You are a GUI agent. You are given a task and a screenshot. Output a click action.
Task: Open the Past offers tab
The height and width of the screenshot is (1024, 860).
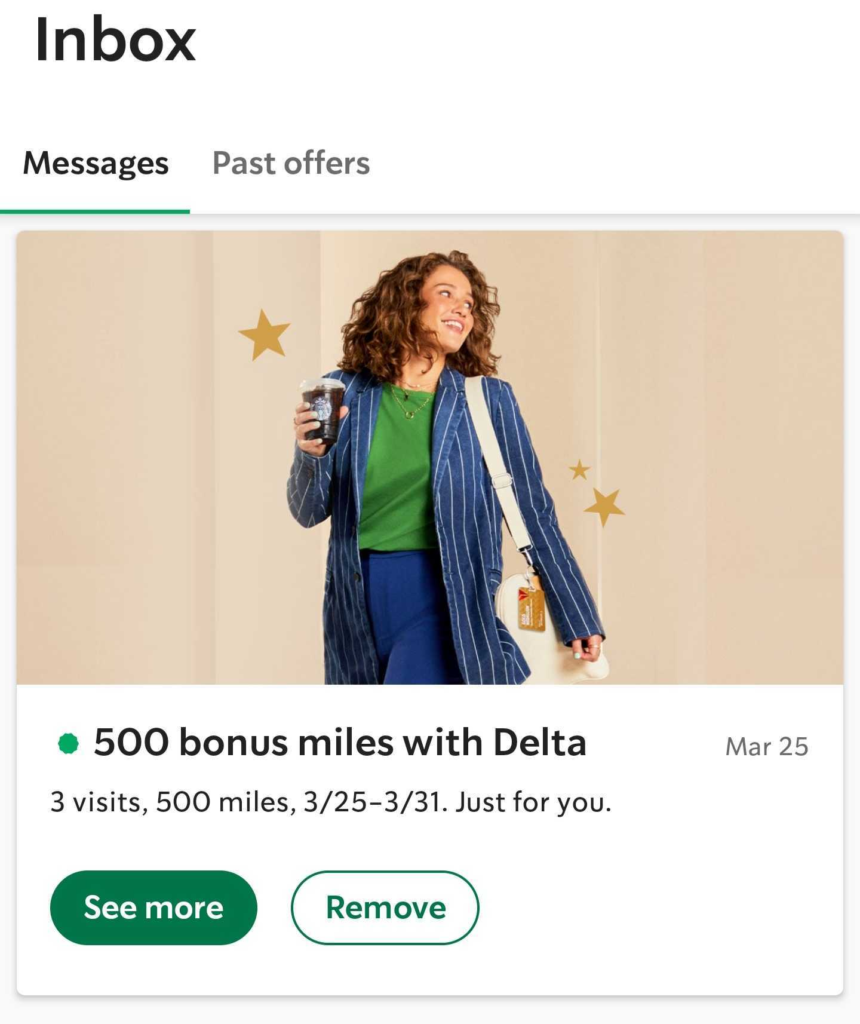[291, 163]
